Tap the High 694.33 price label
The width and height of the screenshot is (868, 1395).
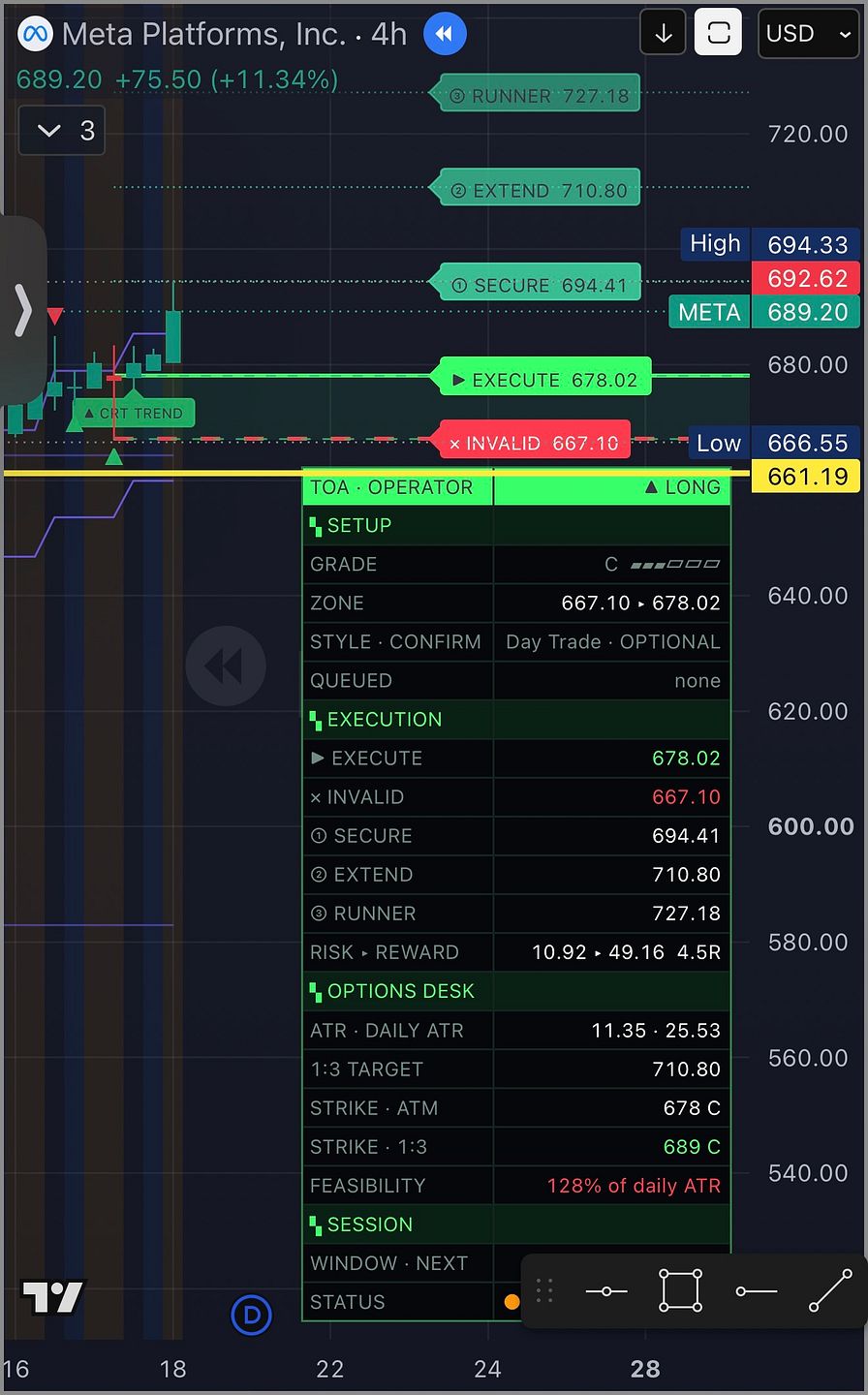[x=772, y=244]
